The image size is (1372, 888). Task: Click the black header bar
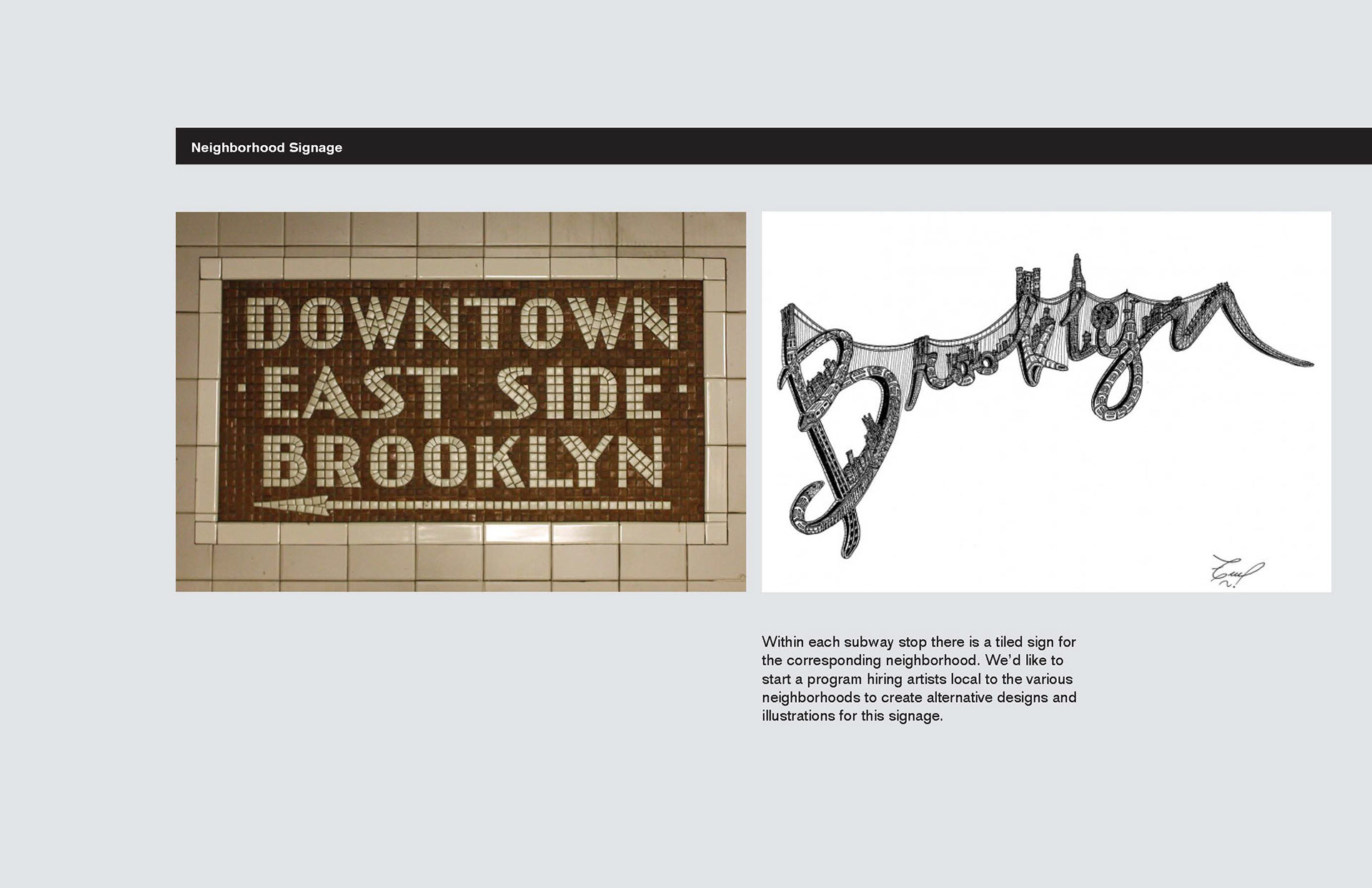(786, 147)
